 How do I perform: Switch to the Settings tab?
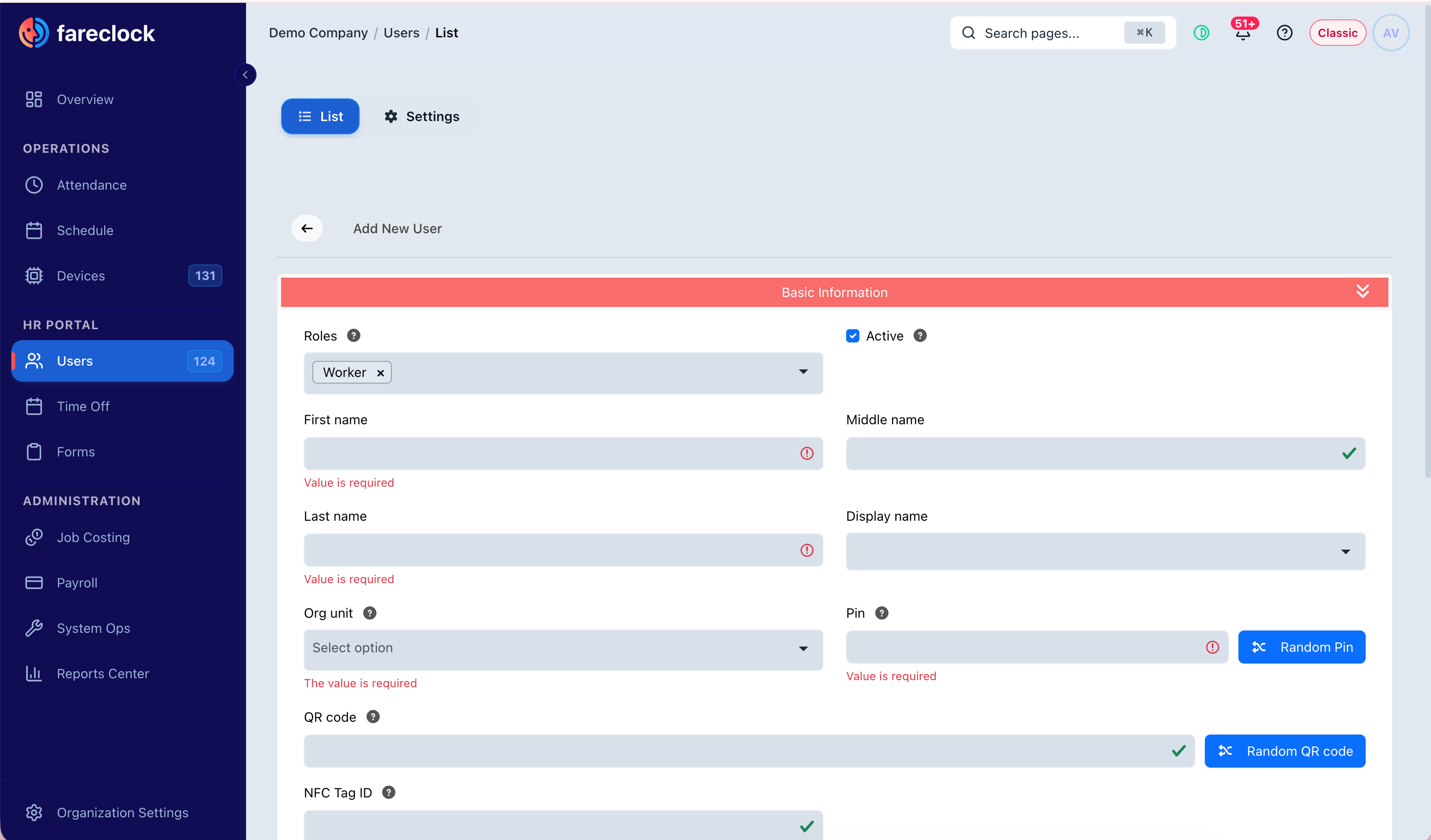pos(422,116)
